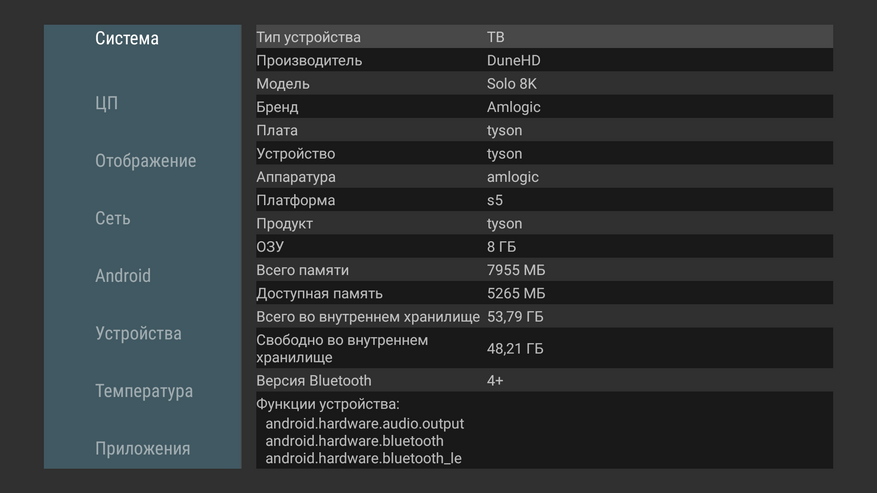Select the ОЗУ 8 ГБ row

click(x=543, y=247)
